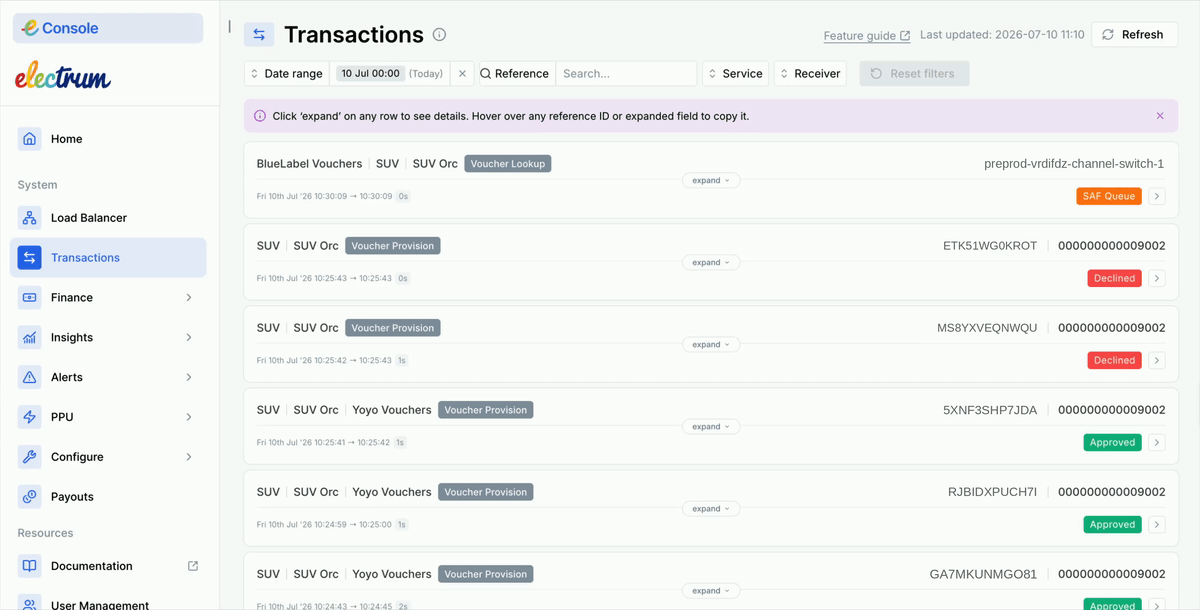Dismiss the purple info banner
The image size is (1200, 610).
point(1160,116)
